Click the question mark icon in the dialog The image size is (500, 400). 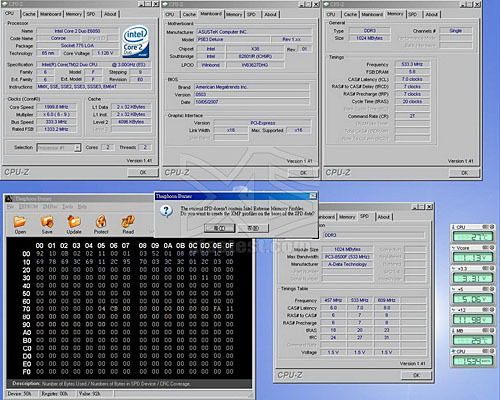pyautogui.click(x=166, y=211)
